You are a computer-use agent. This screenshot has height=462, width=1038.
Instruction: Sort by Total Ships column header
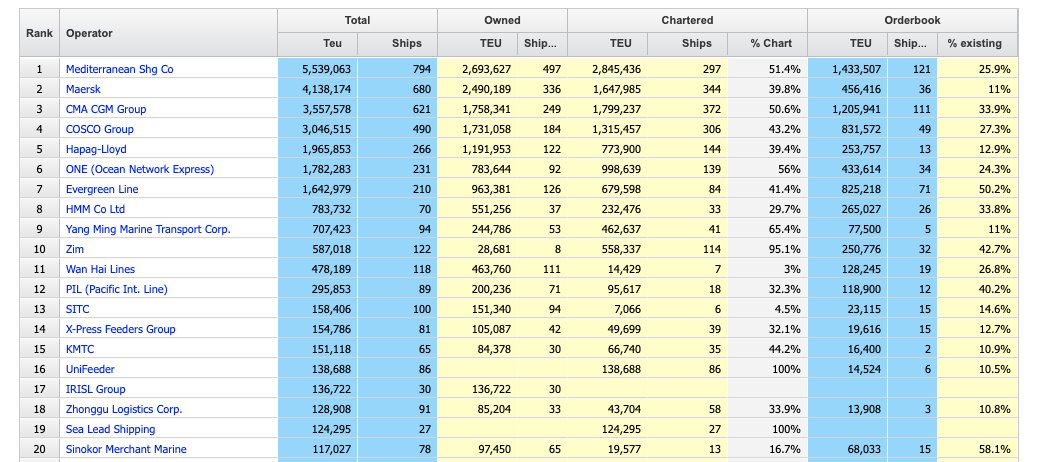[397, 44]
